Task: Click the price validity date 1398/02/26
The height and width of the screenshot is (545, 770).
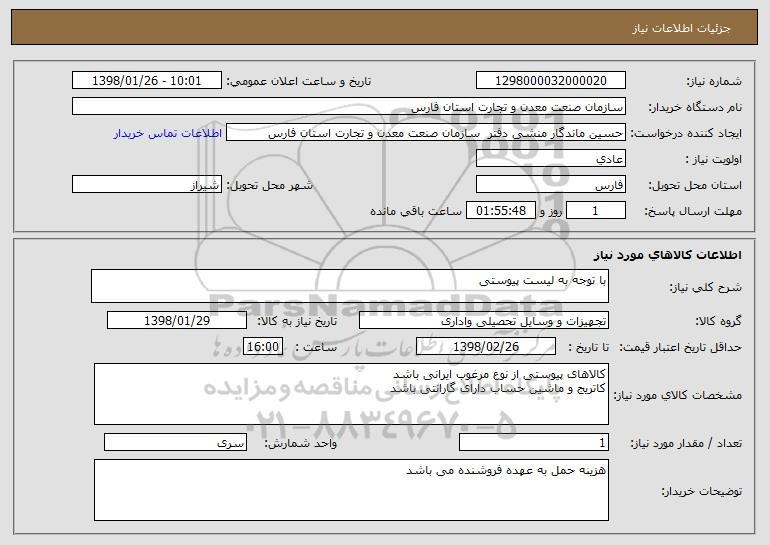Action: pyautogui.click(x=486, y=346)
